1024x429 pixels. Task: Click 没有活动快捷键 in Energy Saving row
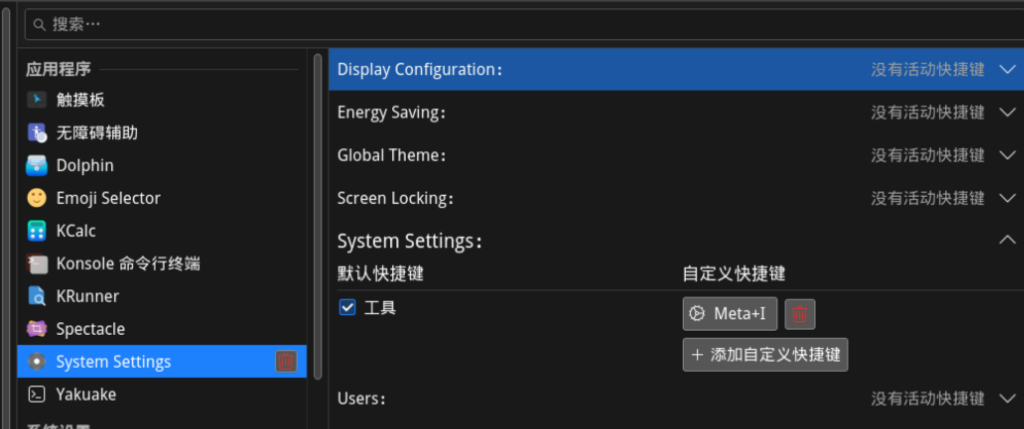point(927,112)
